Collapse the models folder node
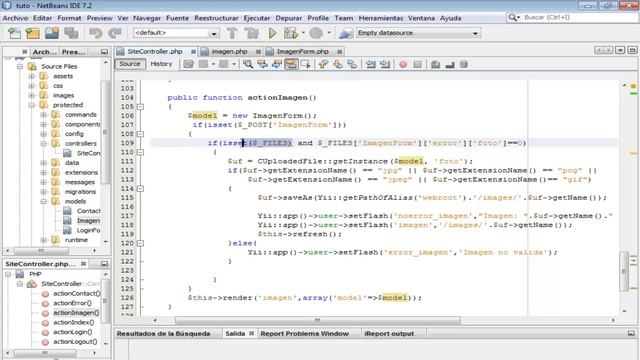Viewport: 640px width, 360px height. 43,202
